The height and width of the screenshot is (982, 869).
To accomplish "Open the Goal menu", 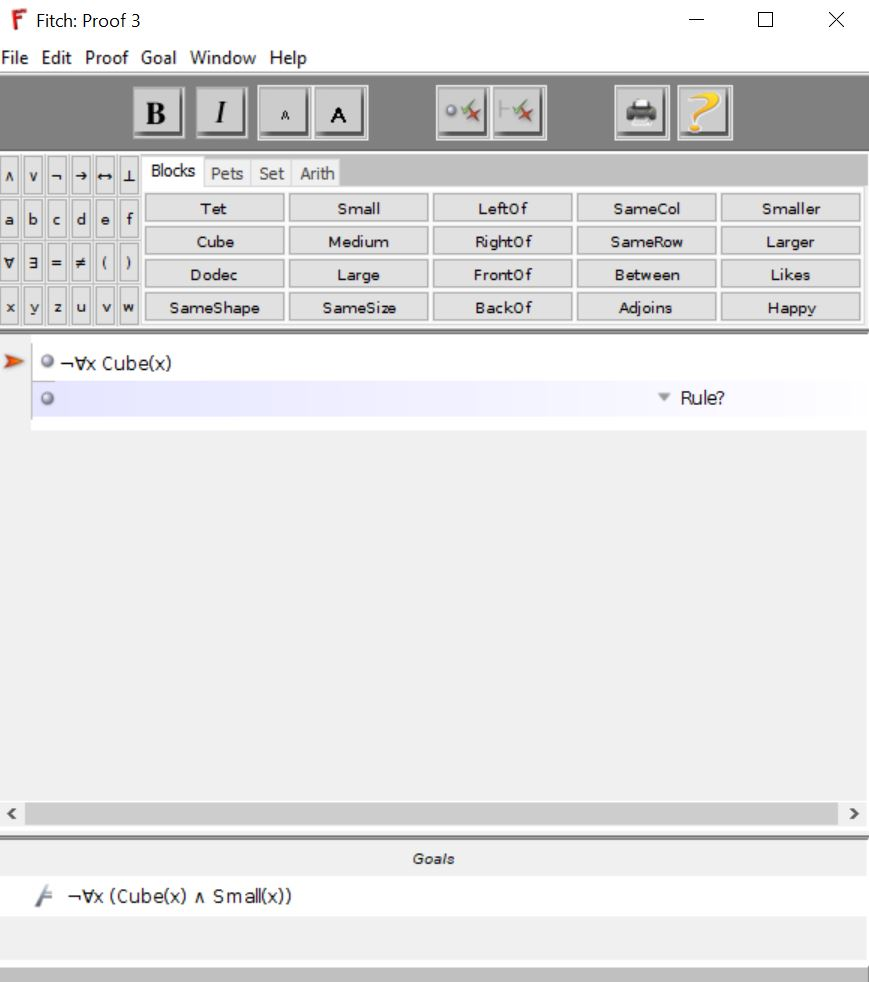I will click(158, 58).
